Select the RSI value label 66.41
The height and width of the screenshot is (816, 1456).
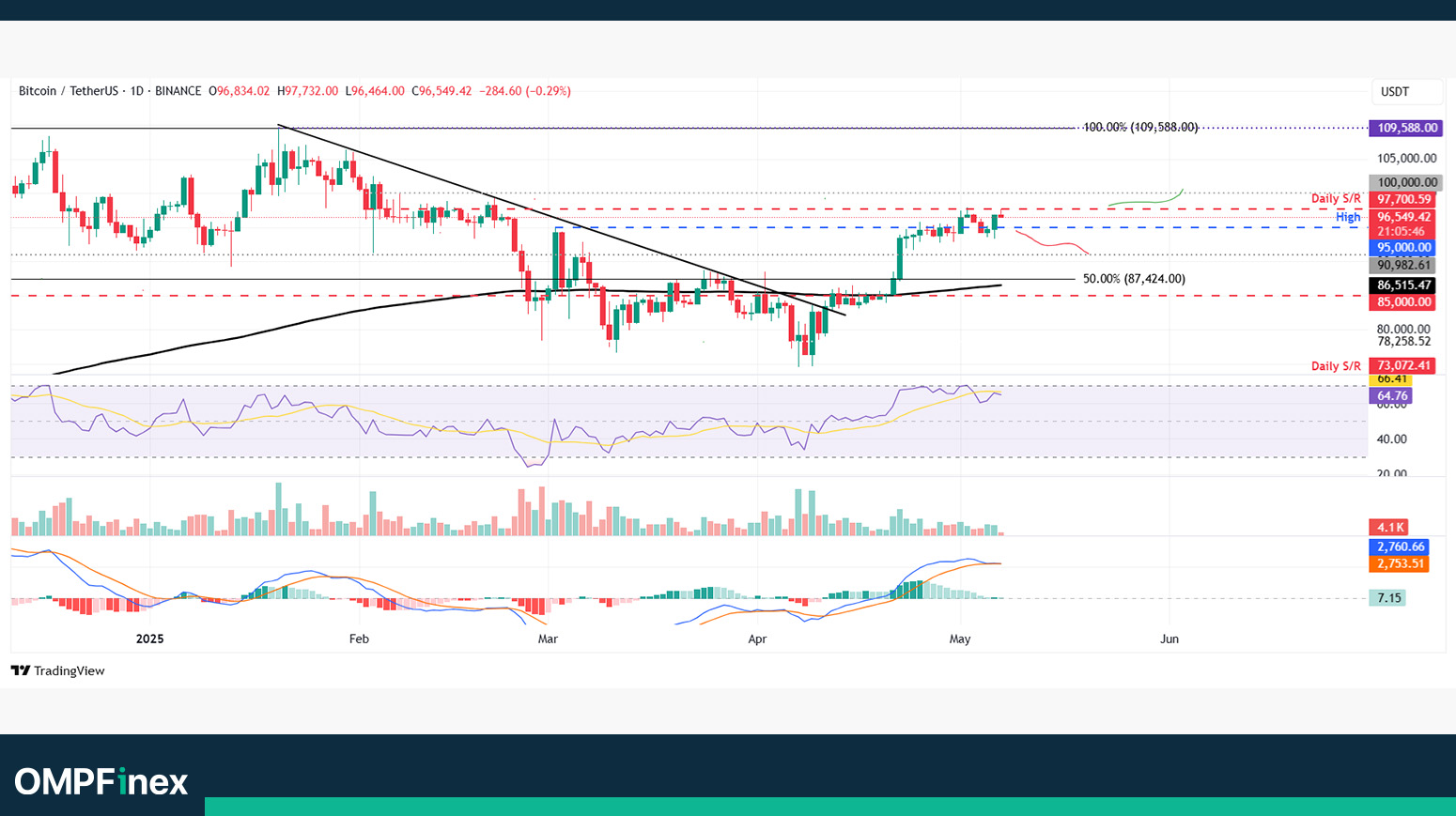pos(1390,378)
